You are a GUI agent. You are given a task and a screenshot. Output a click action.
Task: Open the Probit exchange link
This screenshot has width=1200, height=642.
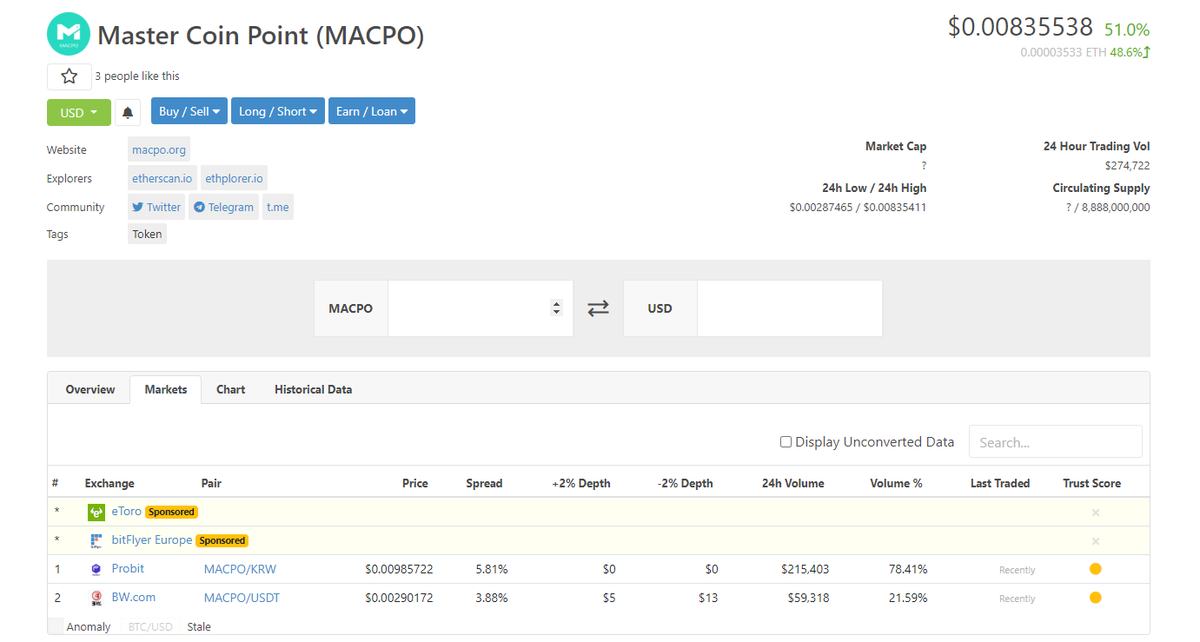tap(128, 568)
